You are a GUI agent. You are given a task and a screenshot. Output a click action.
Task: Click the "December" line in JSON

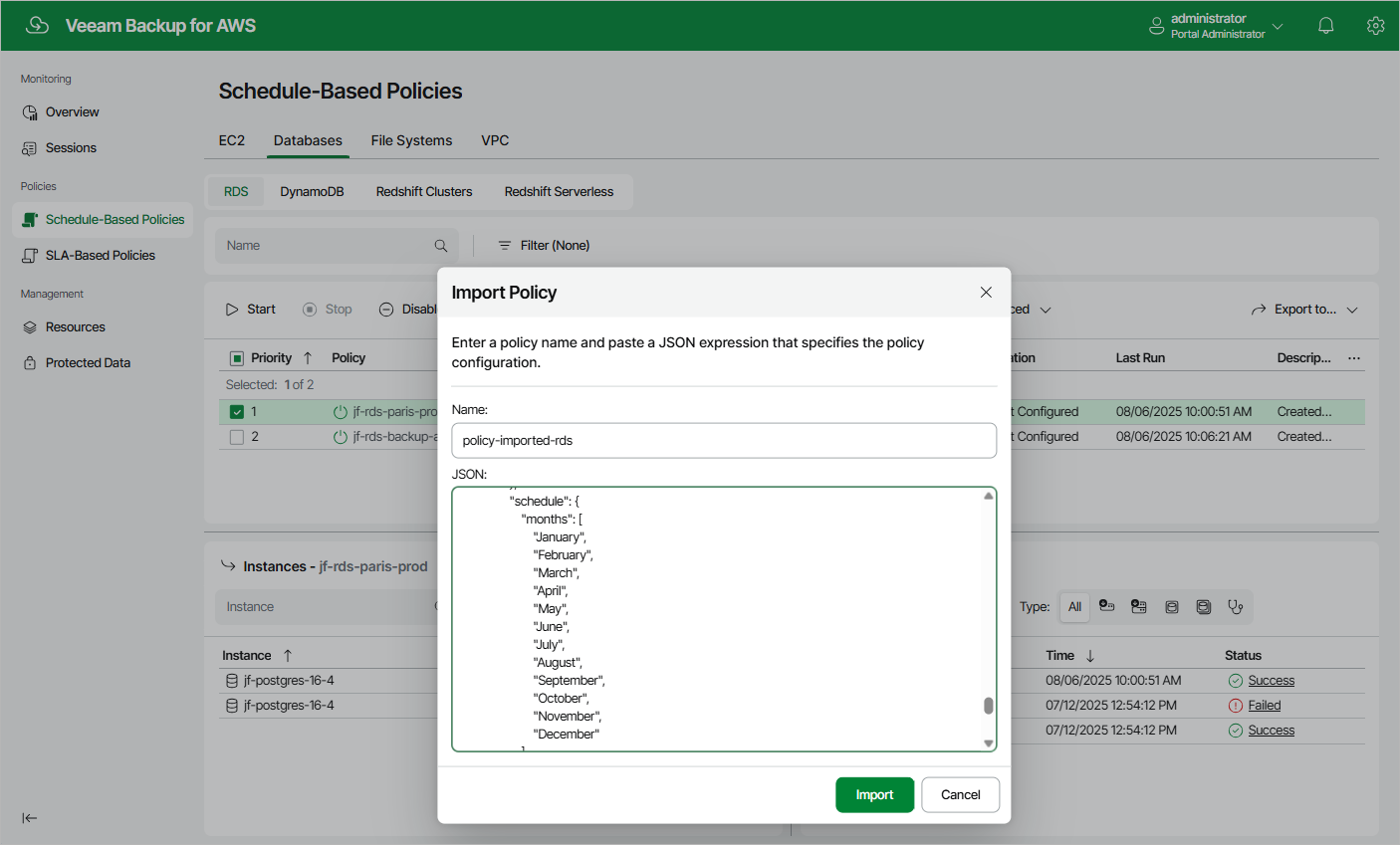[567, 735]
